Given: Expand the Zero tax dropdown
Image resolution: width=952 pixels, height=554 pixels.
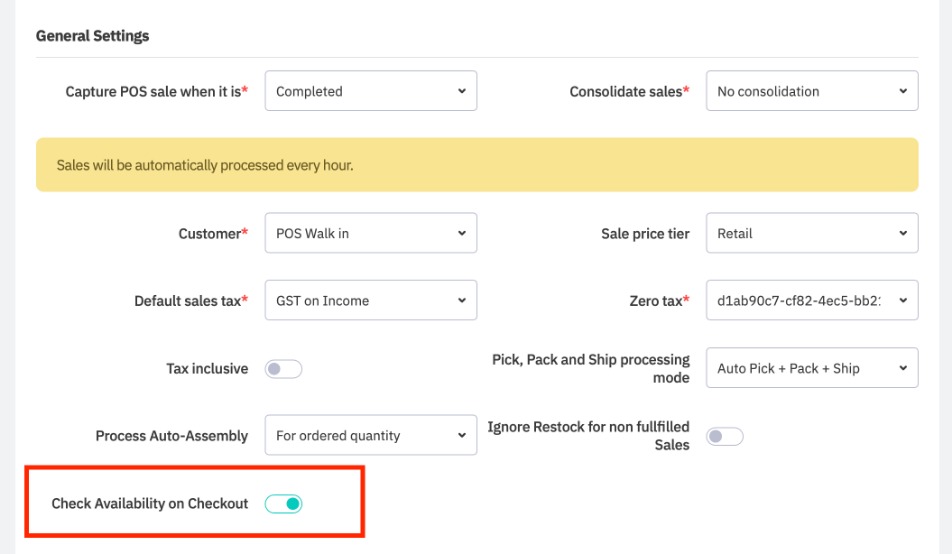Looking at the screenshot, I should (x=811, y=300).
